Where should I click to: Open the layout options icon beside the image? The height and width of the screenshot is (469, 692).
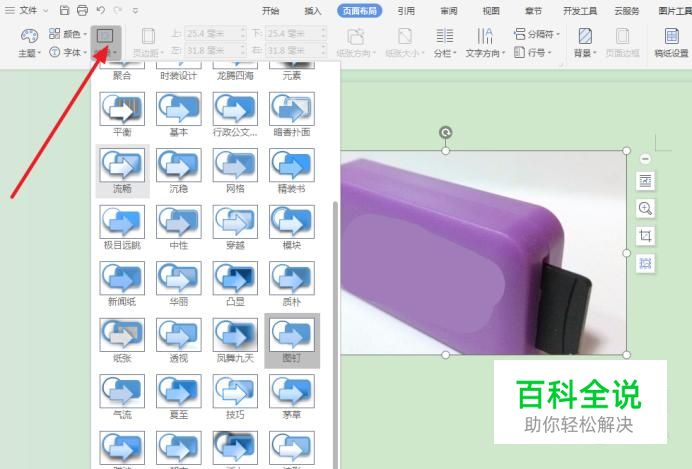coord(645,181)
